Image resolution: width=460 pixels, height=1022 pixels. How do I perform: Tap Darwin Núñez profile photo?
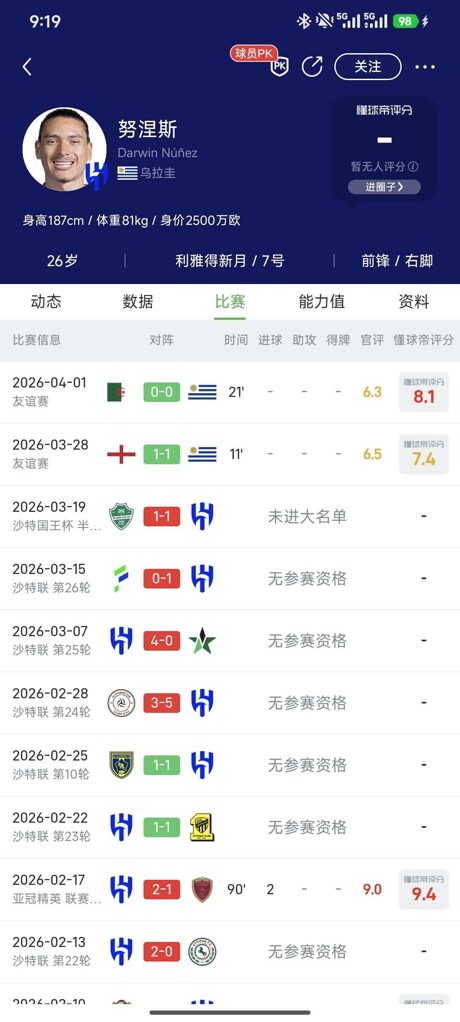[x=65, y=149]
